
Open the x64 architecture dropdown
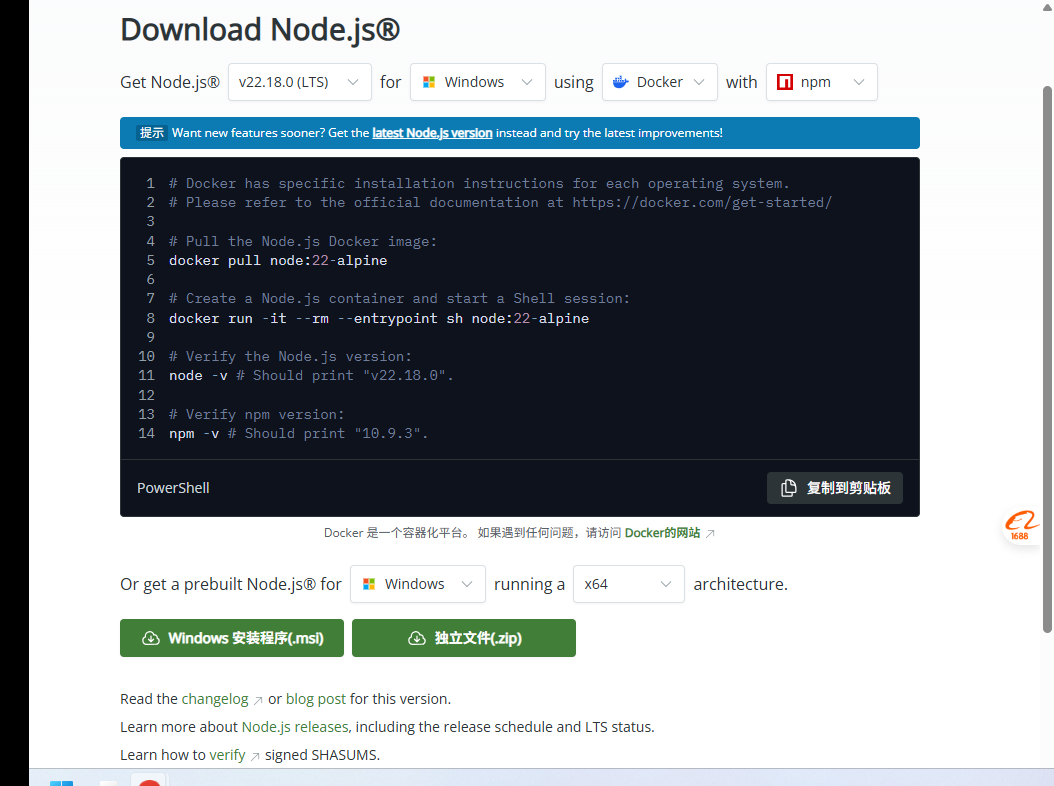(629, 584)
